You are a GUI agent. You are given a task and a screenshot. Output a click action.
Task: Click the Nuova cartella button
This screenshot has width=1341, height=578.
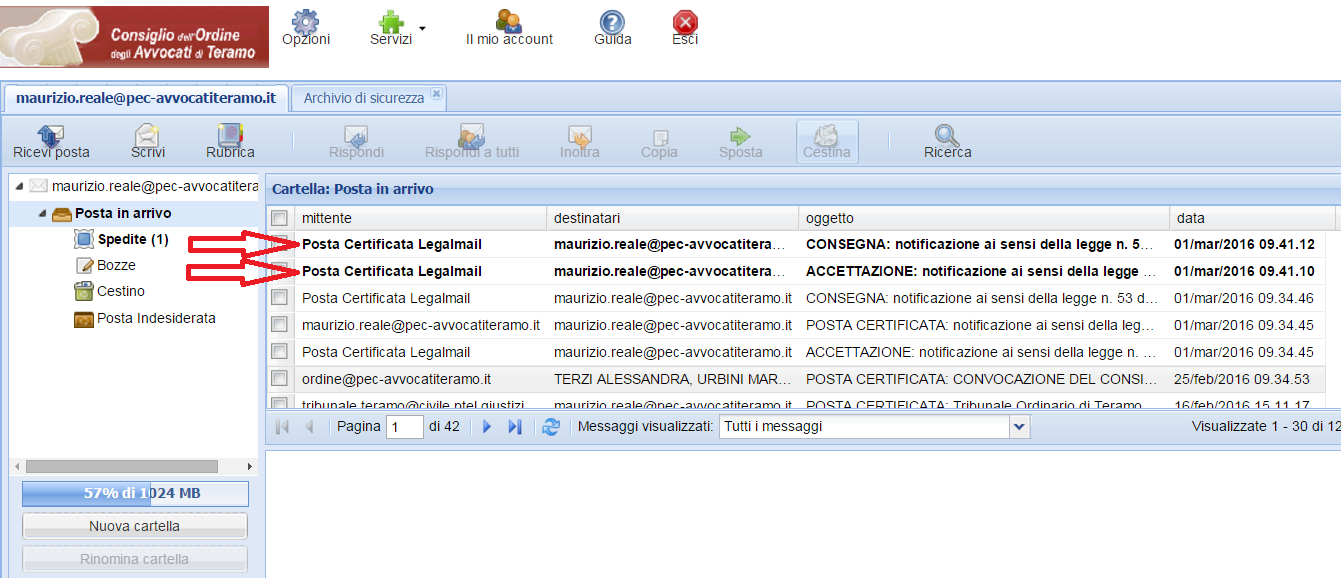pyautogui.click(x=134, y=526)
